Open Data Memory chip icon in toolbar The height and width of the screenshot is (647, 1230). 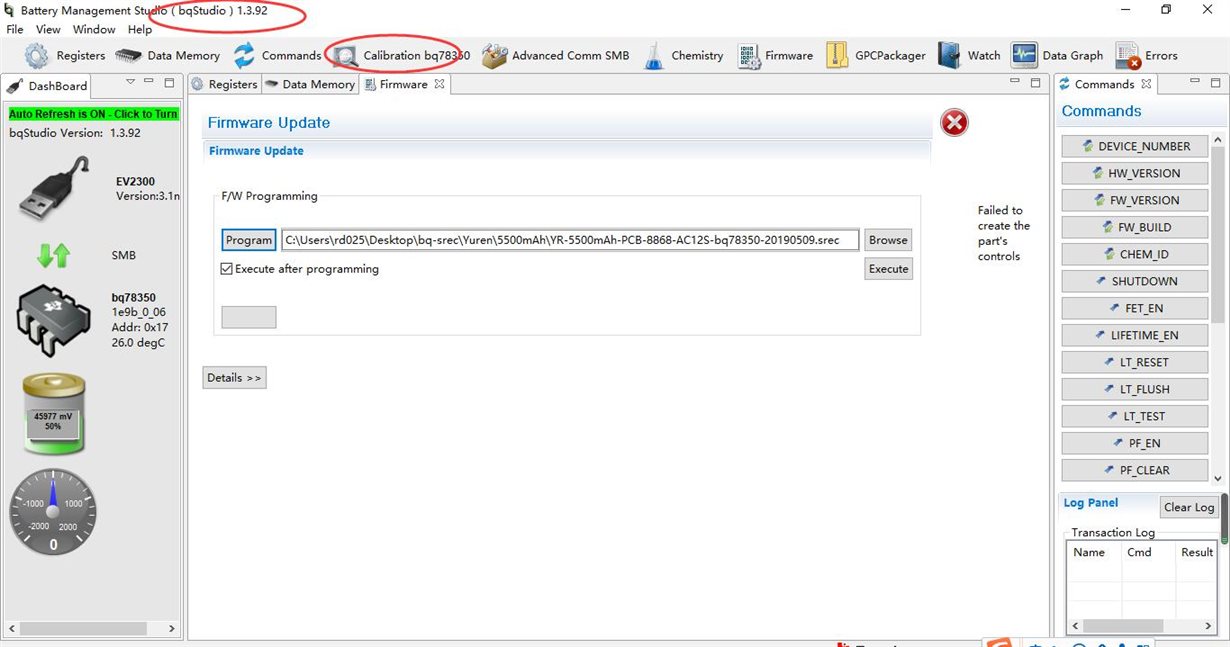point(129,56)
